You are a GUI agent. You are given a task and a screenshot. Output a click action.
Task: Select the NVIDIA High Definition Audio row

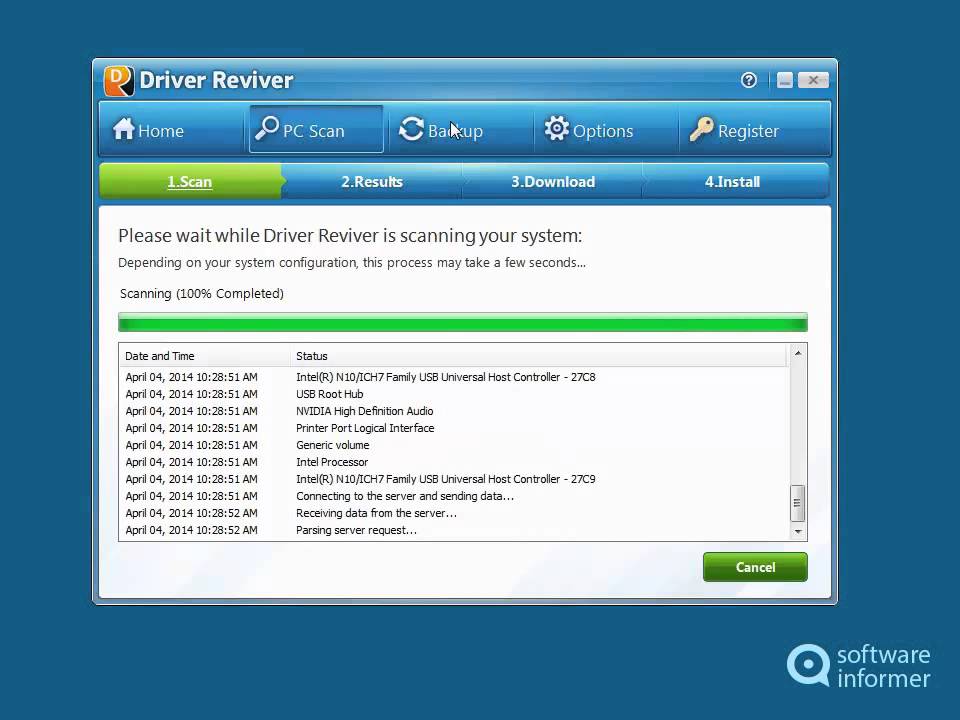pyautogui.click(x=453, y=411)
